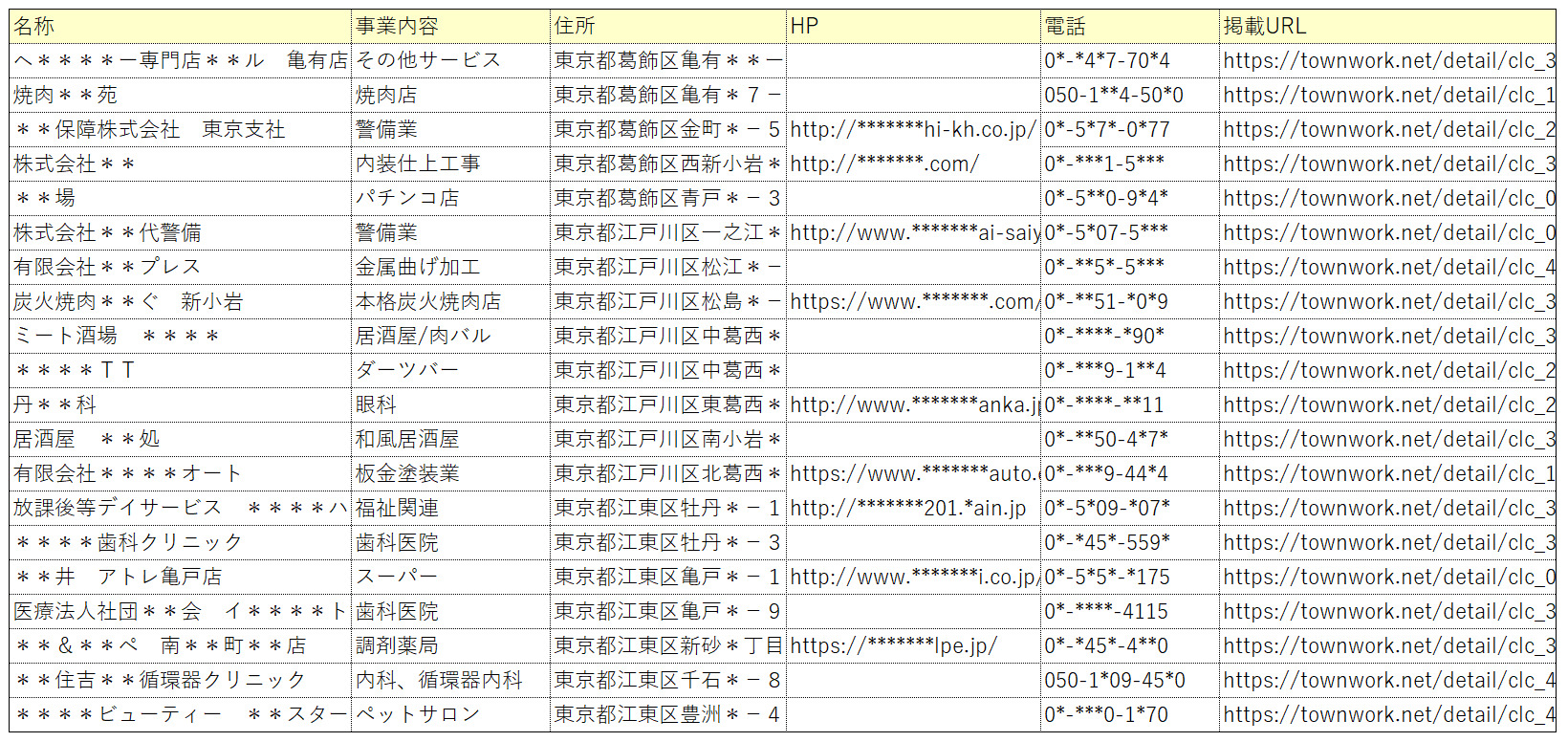1568x742 pixels.
Task: Select the ダーツバー cell
Action: coord(450,371)
